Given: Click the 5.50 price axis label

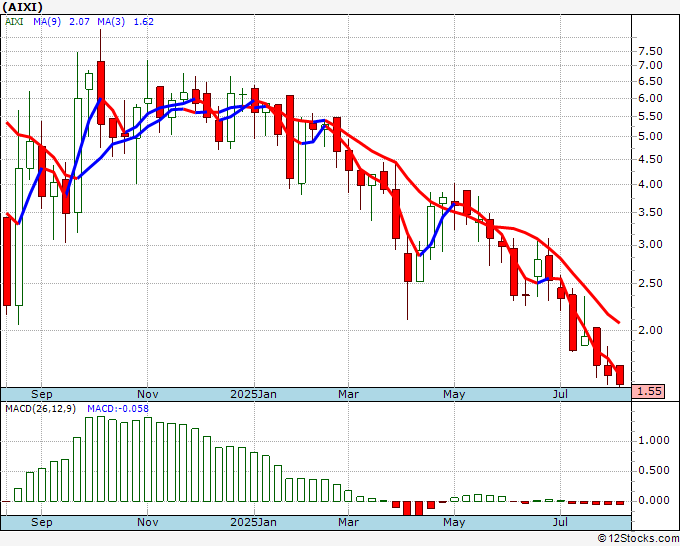Looking at the screenshot, I should 651,117.
